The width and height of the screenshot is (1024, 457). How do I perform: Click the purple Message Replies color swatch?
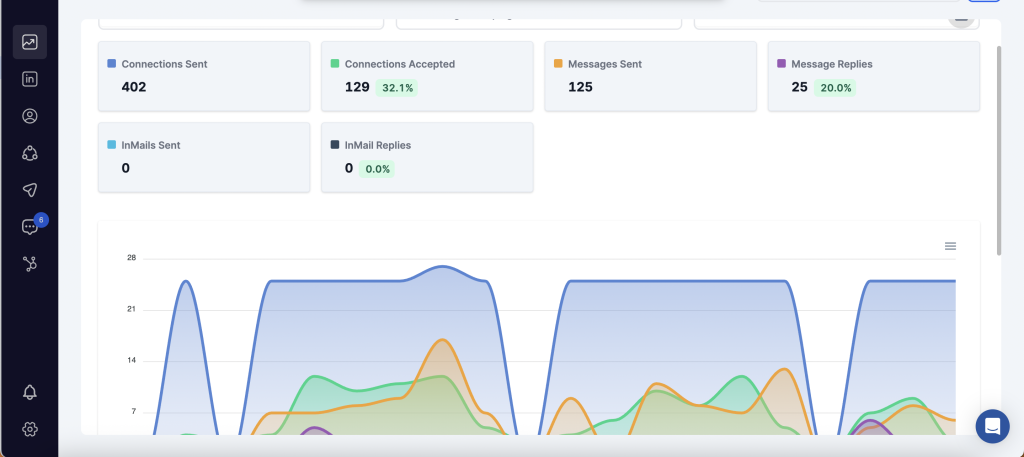(x=781, y=64)
